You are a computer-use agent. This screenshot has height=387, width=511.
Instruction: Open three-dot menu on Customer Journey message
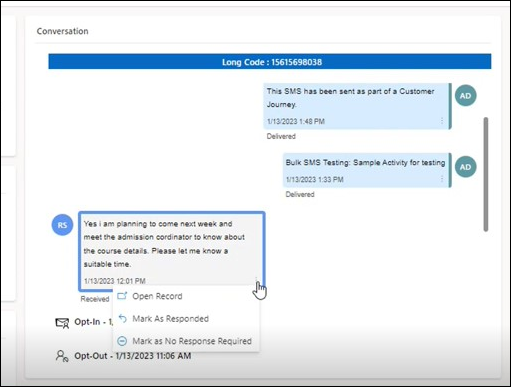(x=442, y=121)
